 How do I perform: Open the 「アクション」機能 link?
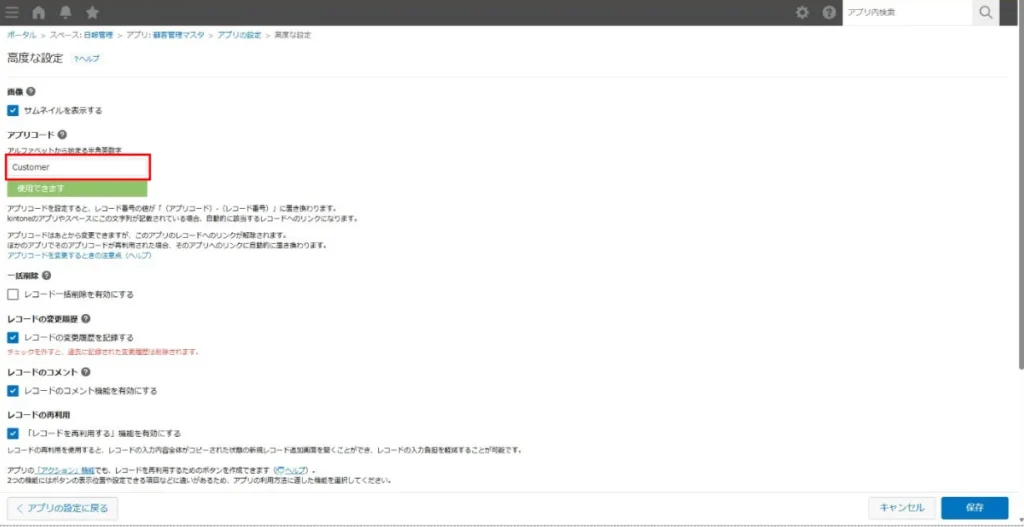point(65,470)
